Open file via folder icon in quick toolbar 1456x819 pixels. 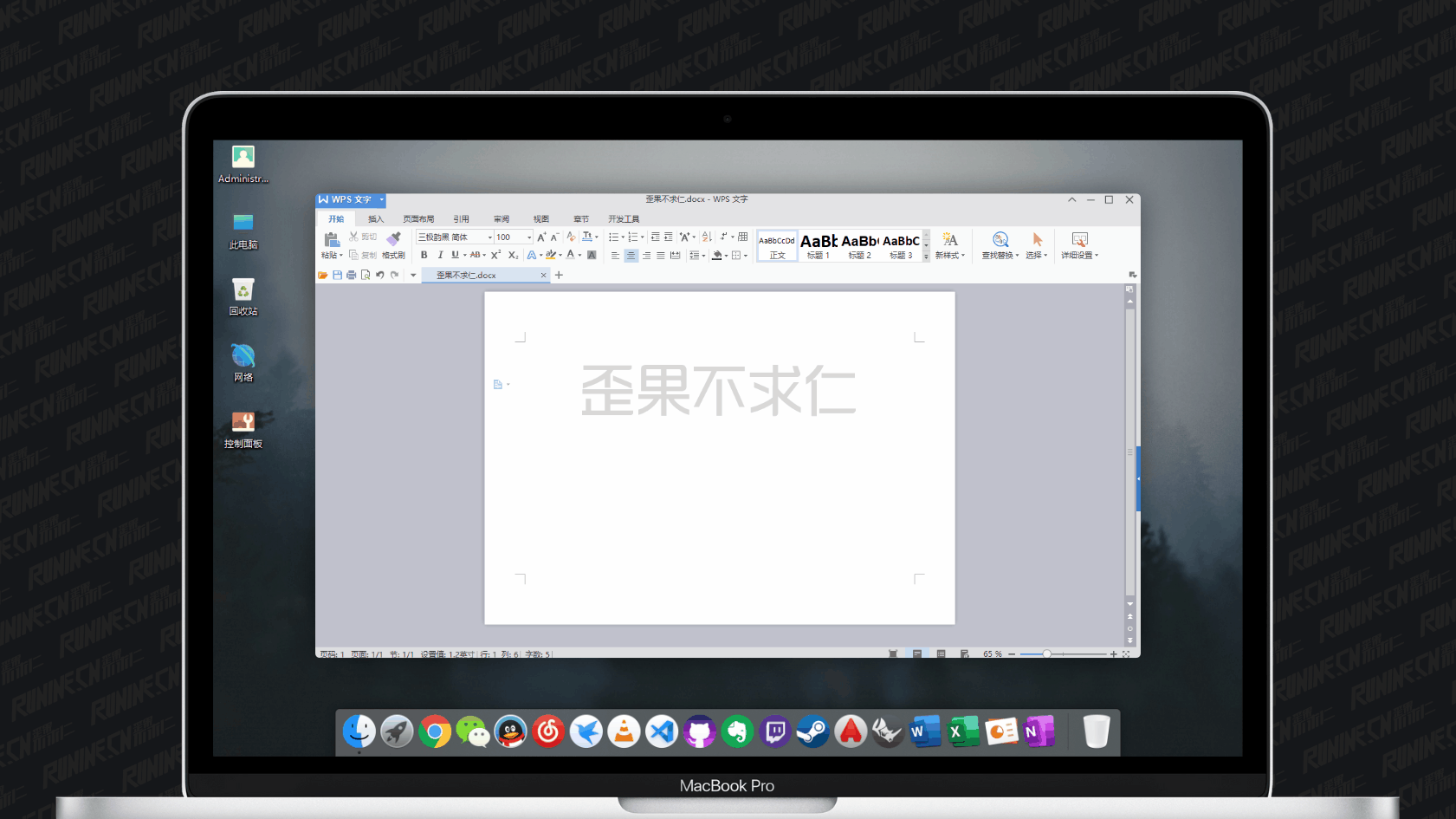tap(322, 275)
